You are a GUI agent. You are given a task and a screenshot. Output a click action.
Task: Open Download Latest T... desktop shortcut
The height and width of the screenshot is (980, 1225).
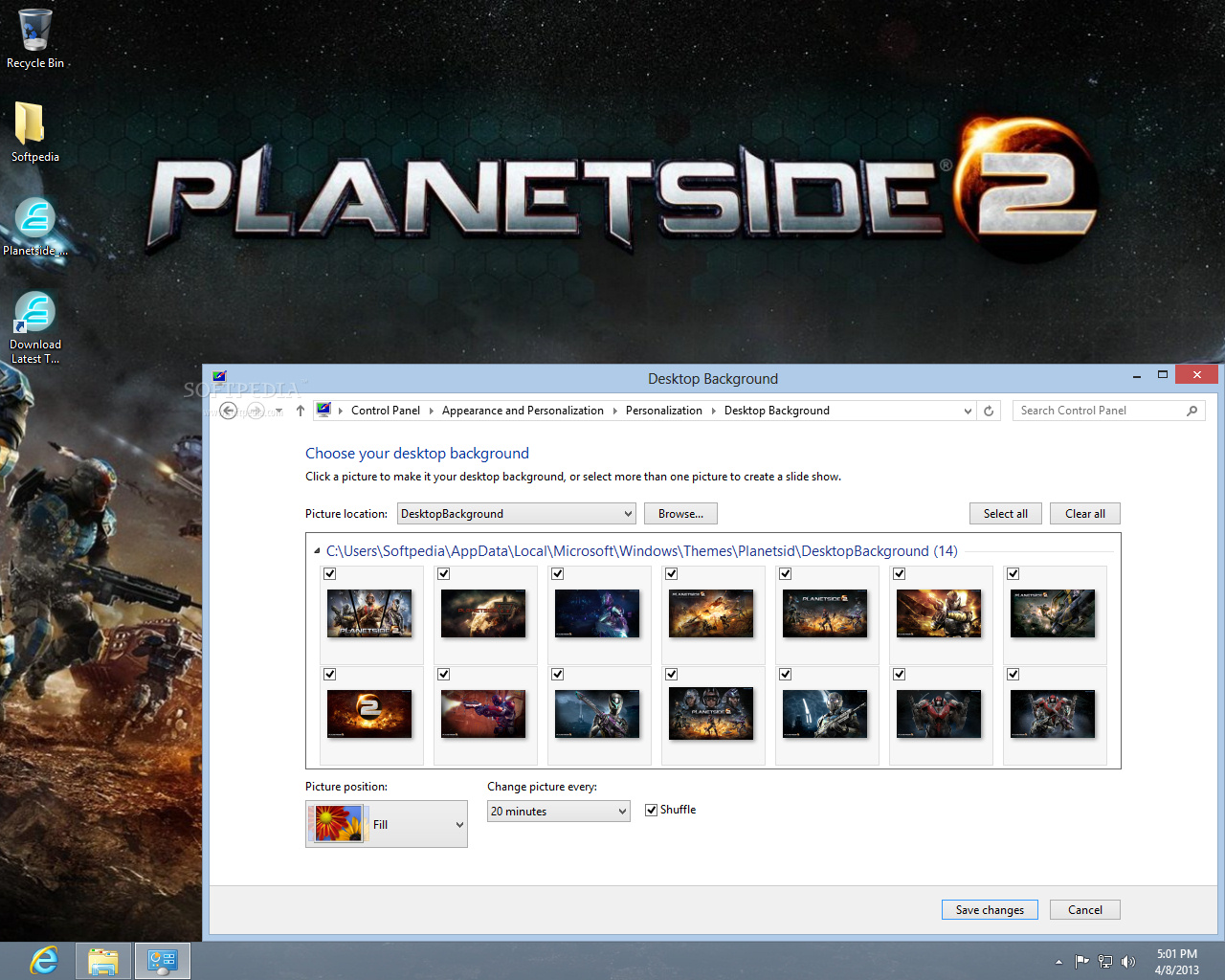(34, 326)
